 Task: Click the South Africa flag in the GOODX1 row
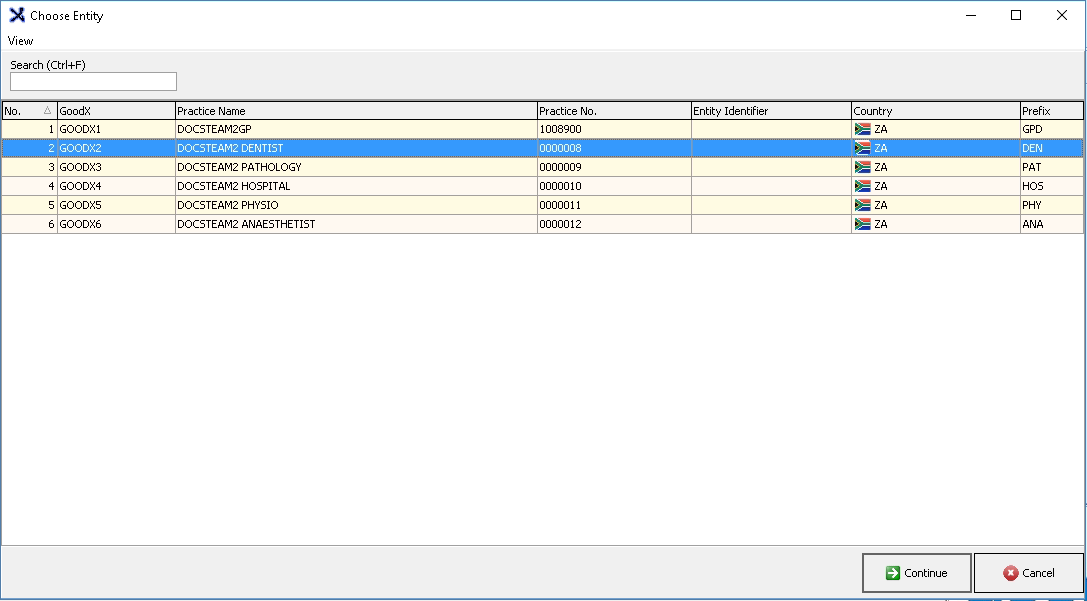coord(862,129)
